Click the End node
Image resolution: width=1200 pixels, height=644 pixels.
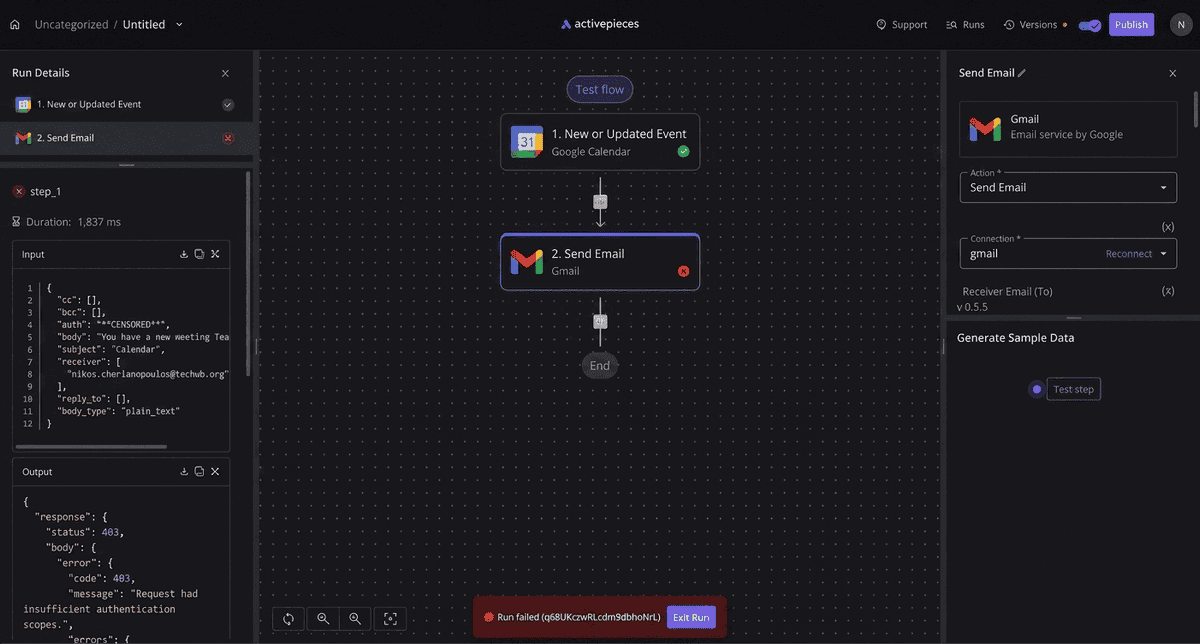click(x=600, y=366)
